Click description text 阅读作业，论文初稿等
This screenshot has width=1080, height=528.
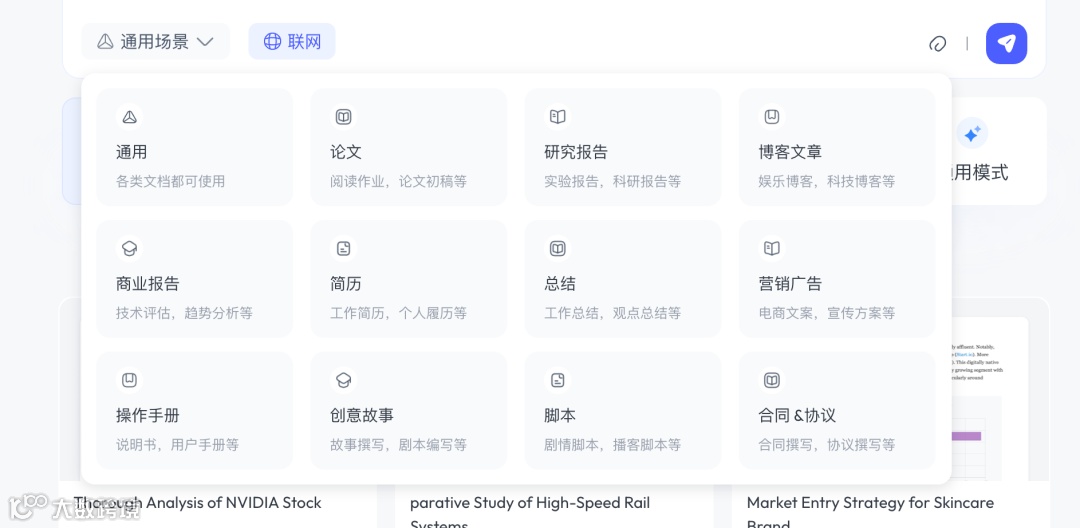tap(398, 182)
